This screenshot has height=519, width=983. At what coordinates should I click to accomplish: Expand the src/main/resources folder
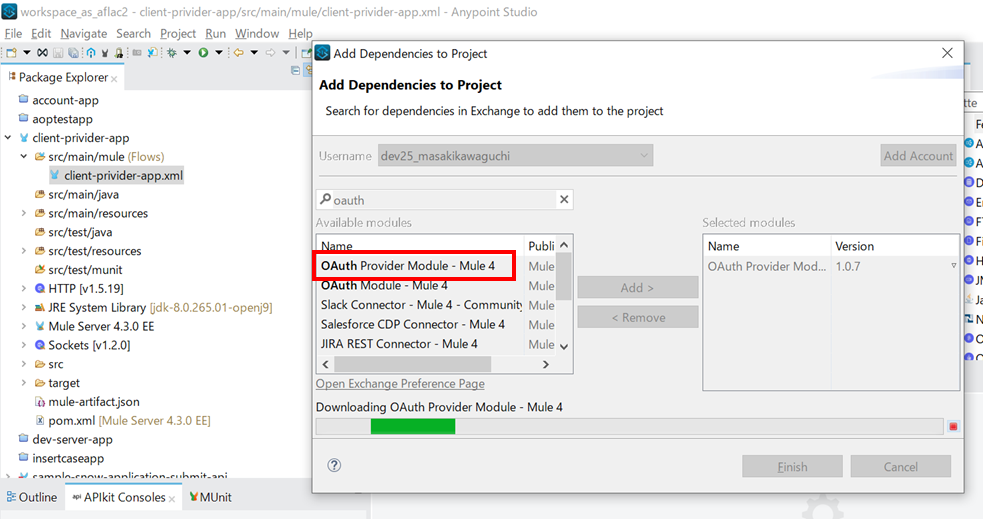[24, 213]
